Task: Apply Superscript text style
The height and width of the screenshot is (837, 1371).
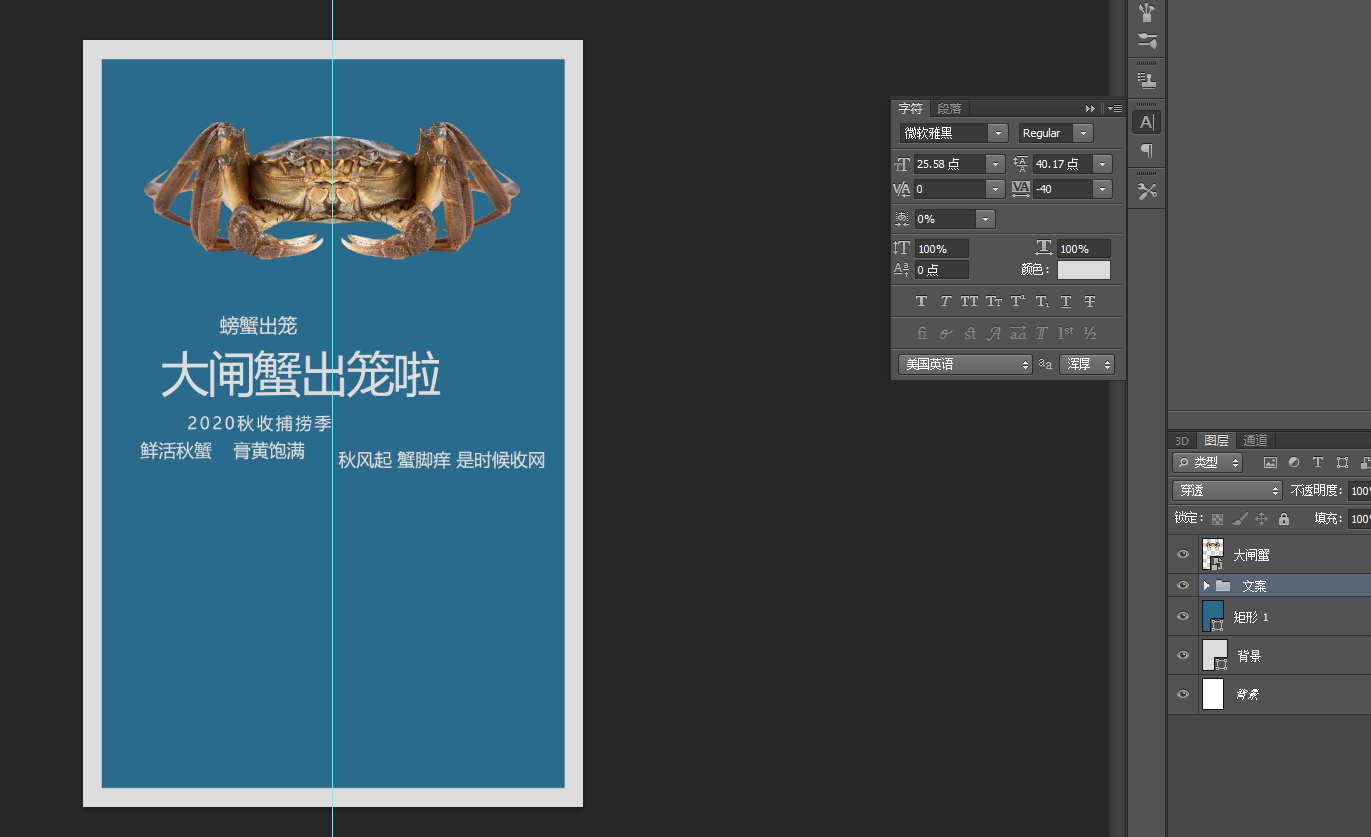Action: coord(1018,301)
